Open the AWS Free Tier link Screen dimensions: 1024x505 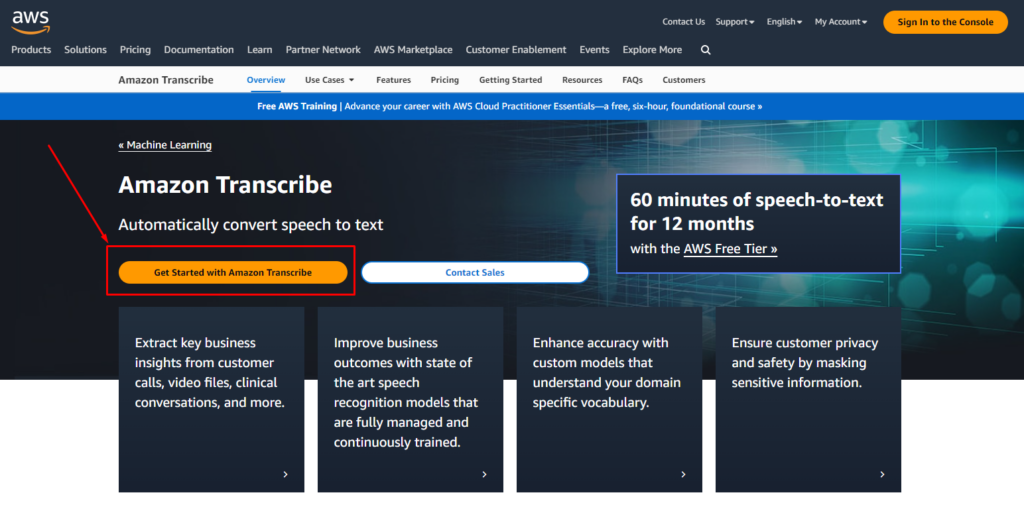click(x=730, y=249)
